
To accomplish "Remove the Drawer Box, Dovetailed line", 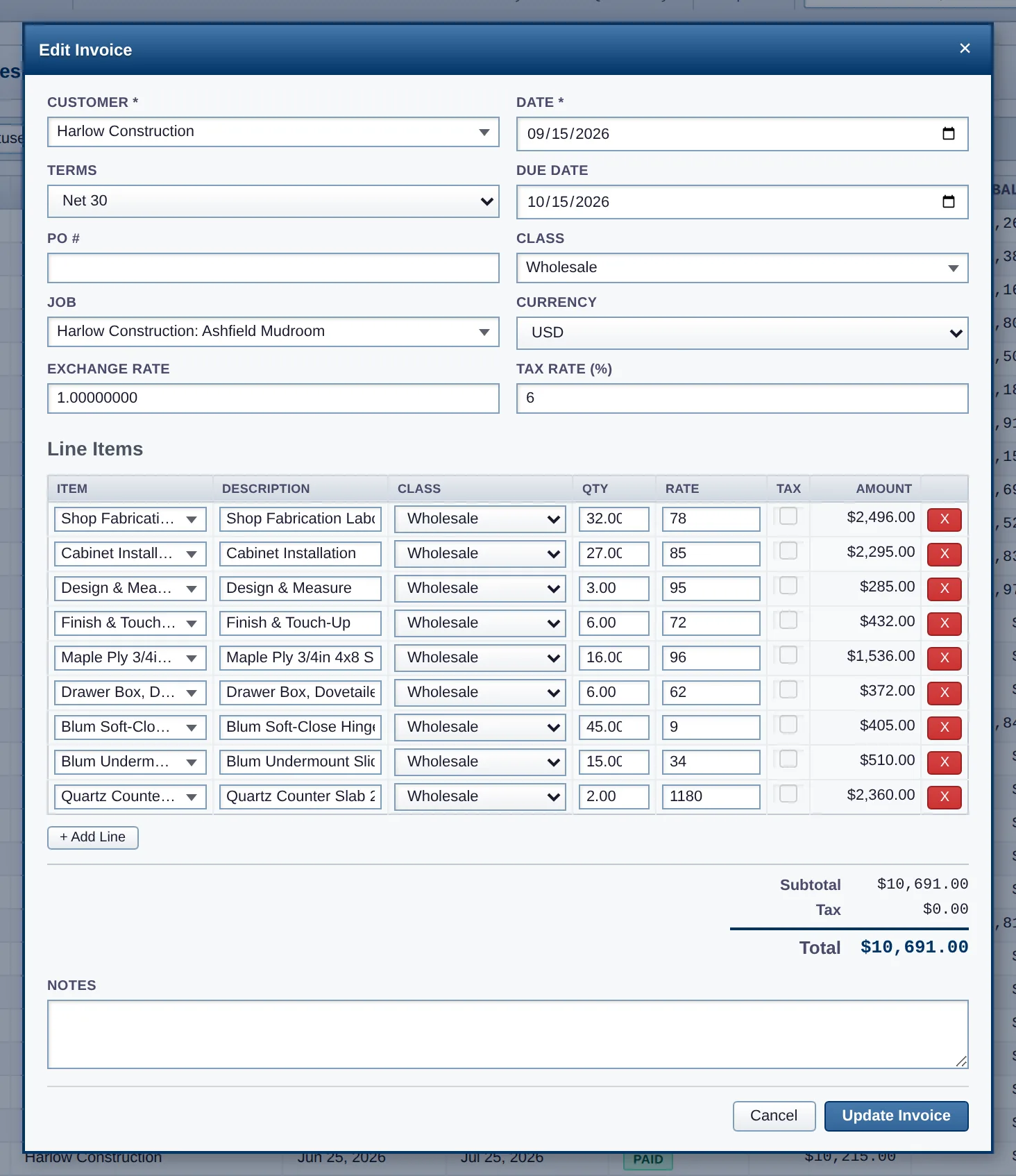I will [944, 693].
